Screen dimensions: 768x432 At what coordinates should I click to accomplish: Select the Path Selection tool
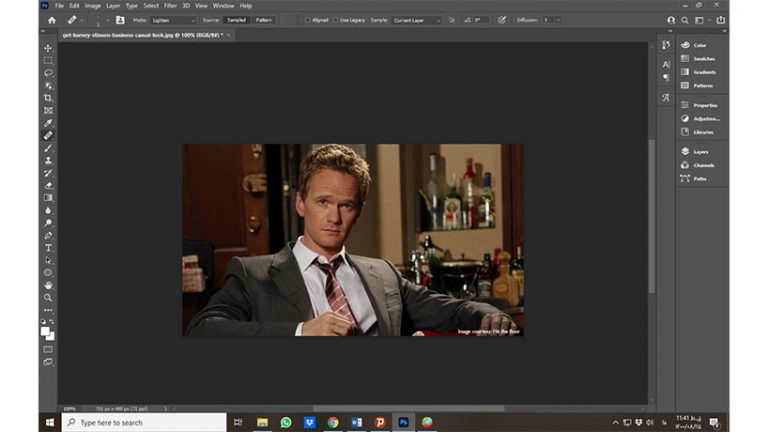(48, 261)
